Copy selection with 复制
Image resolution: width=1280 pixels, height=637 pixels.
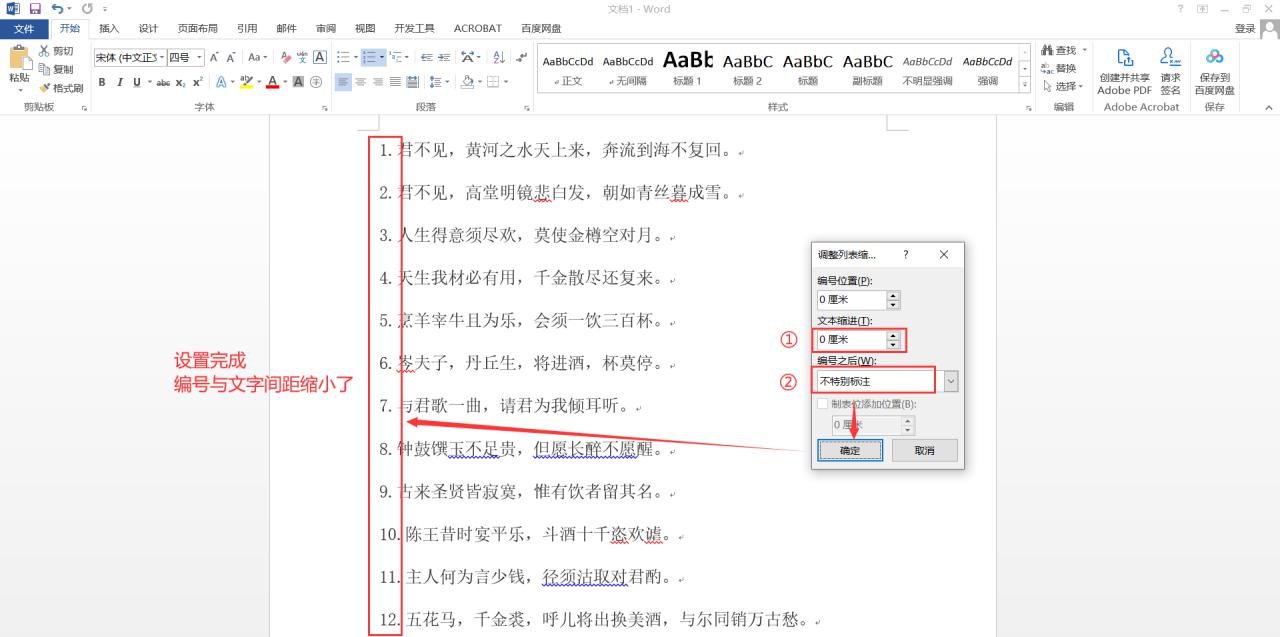click(56, 69)
